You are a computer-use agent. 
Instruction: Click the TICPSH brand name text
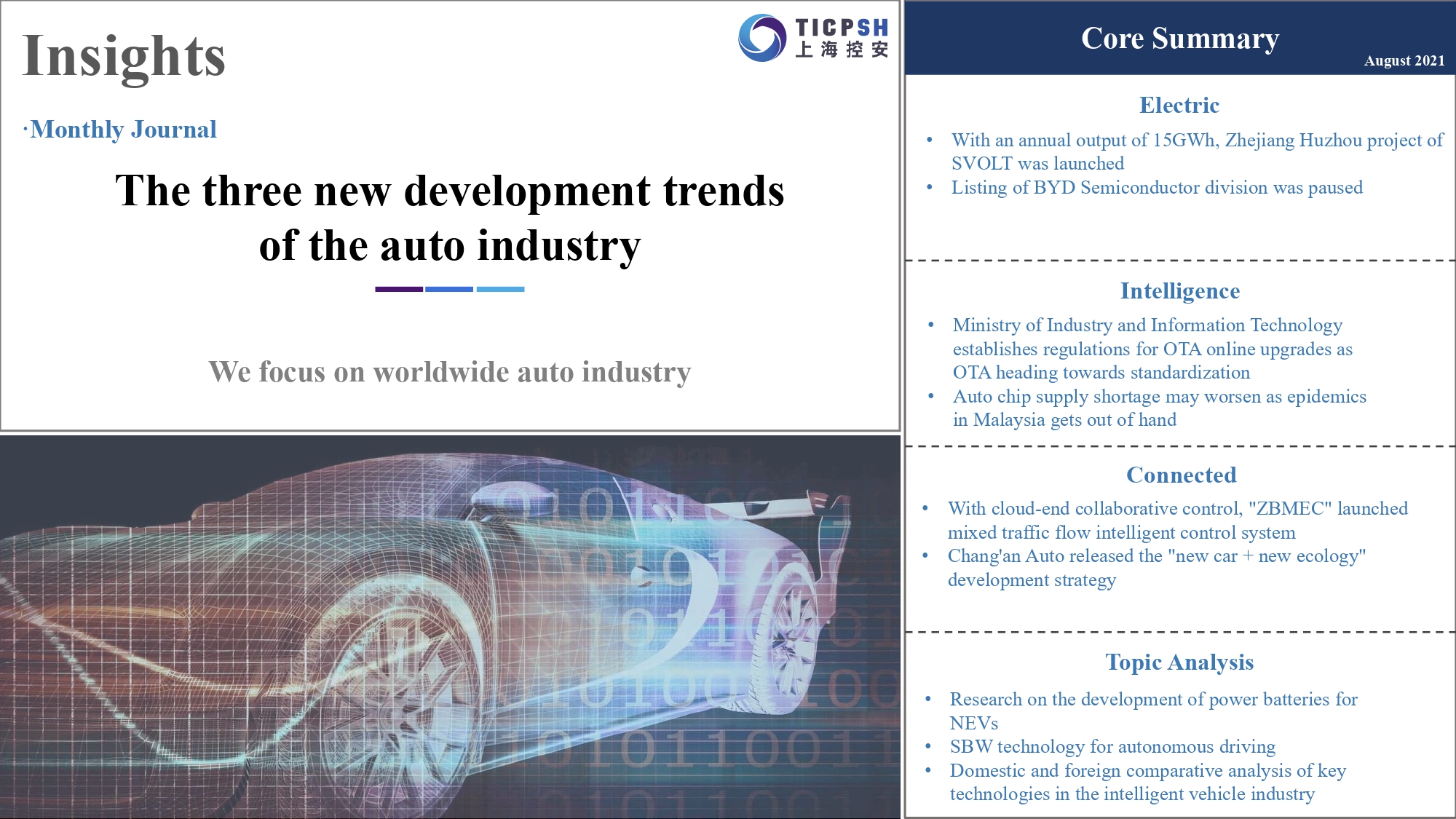842,28
